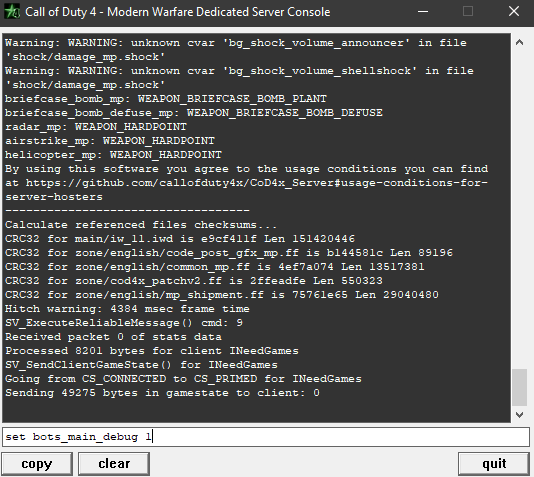Click the window title text in title bar
The width and height of the screenshot is (534, 477).
click(177, 12)
